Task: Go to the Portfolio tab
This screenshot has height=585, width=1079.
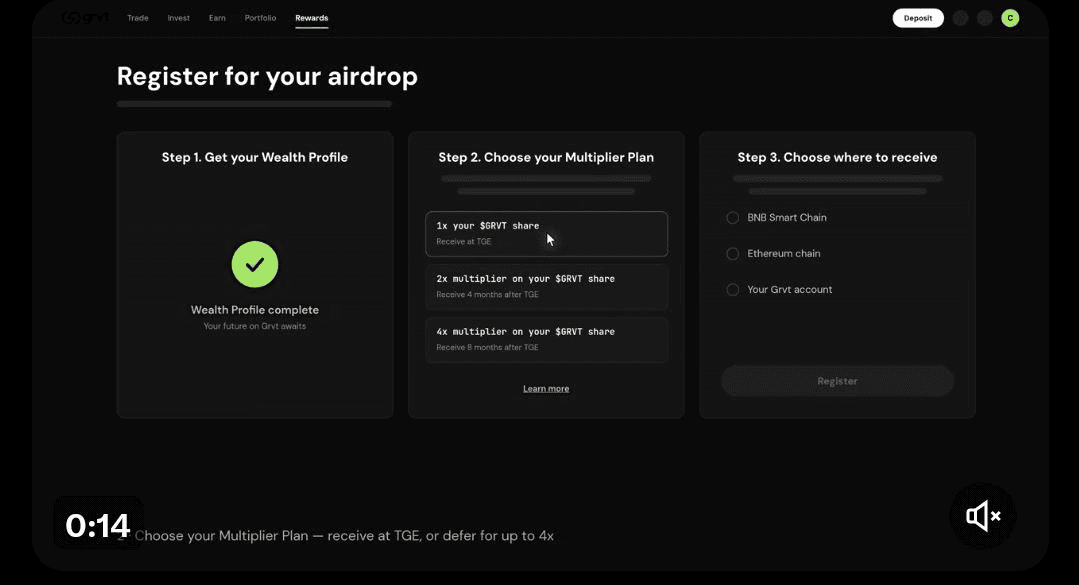Action: point(260,18)
